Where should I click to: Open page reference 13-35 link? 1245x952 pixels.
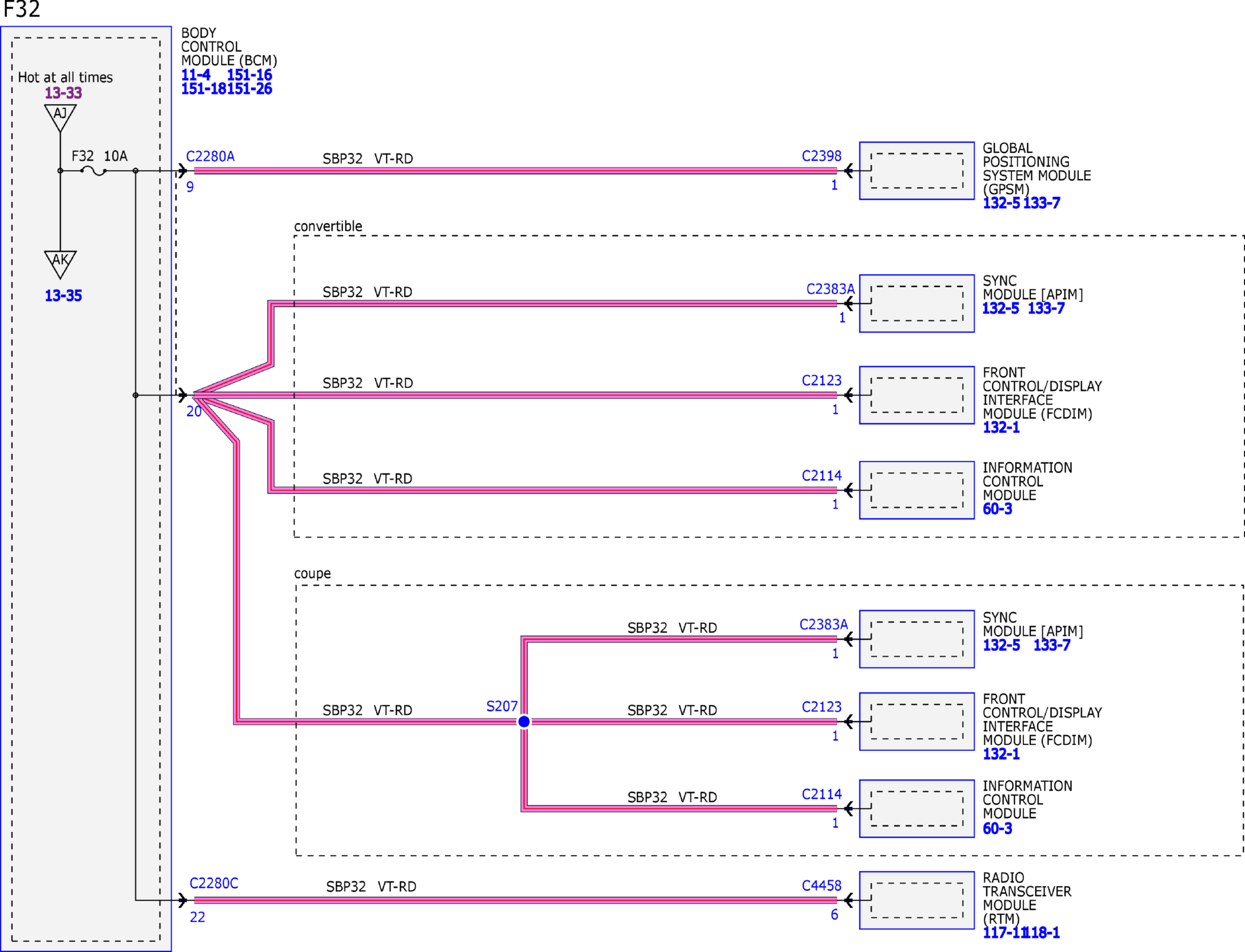point(63,296)
